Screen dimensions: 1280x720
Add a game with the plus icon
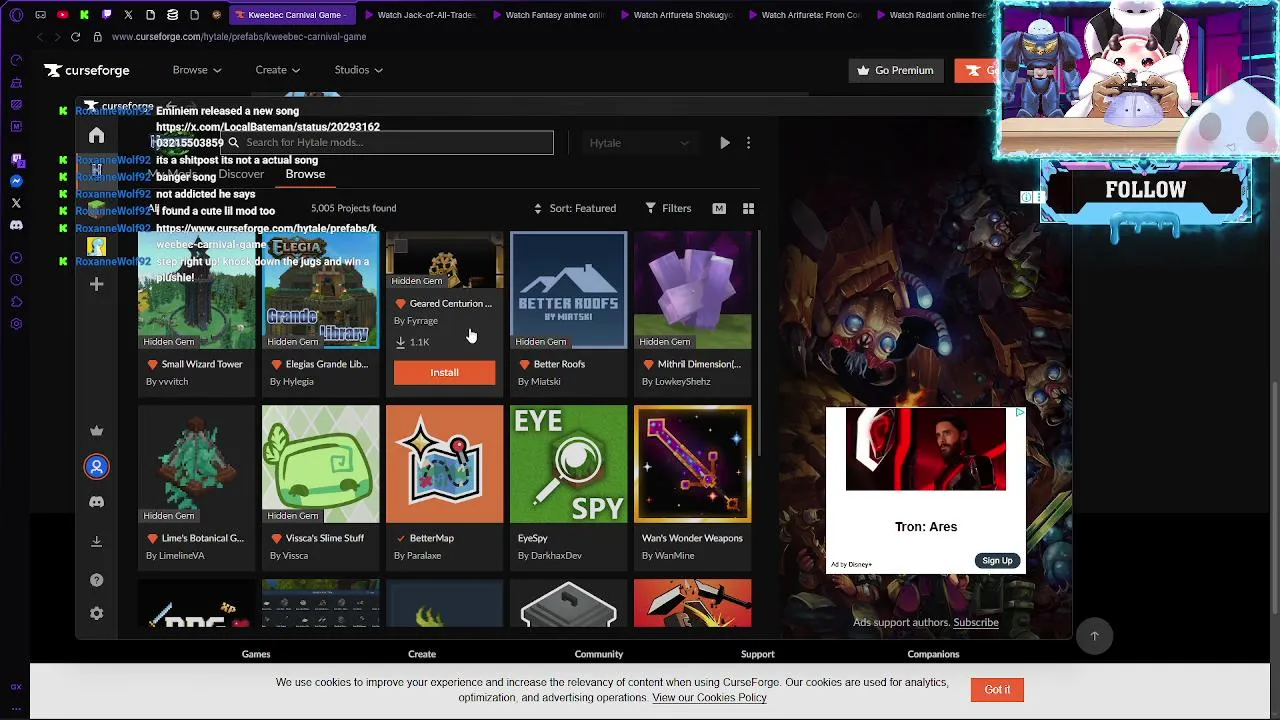tap(96, 284)
